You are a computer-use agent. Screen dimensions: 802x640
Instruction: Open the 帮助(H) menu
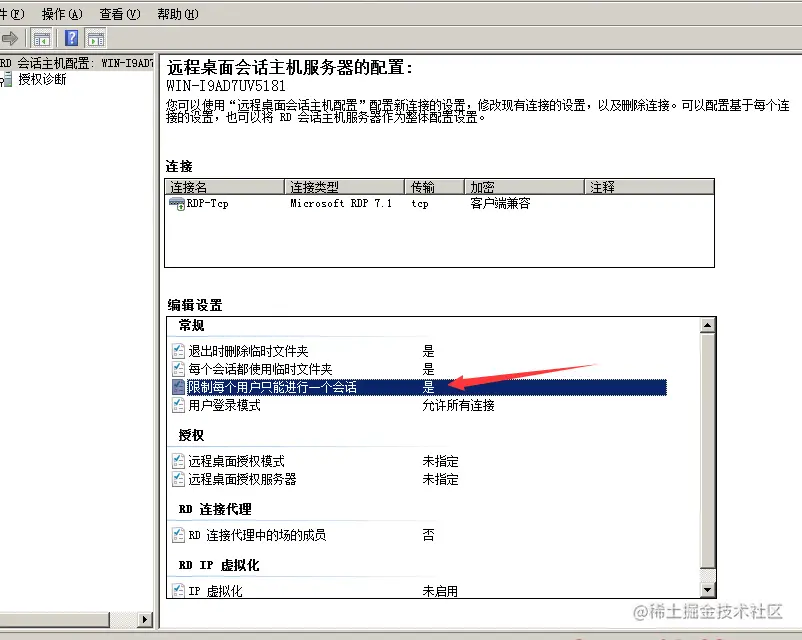tap(177, 14)
